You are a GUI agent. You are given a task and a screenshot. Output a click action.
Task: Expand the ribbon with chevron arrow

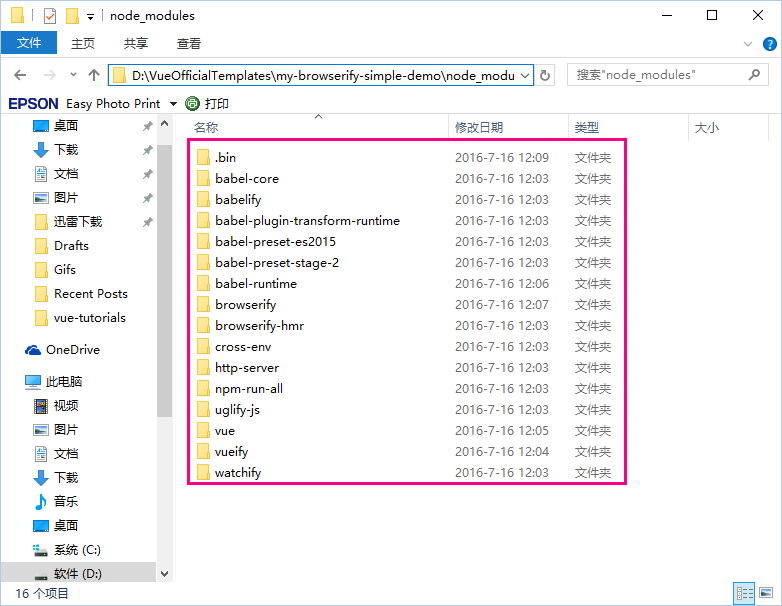(748, 44)
